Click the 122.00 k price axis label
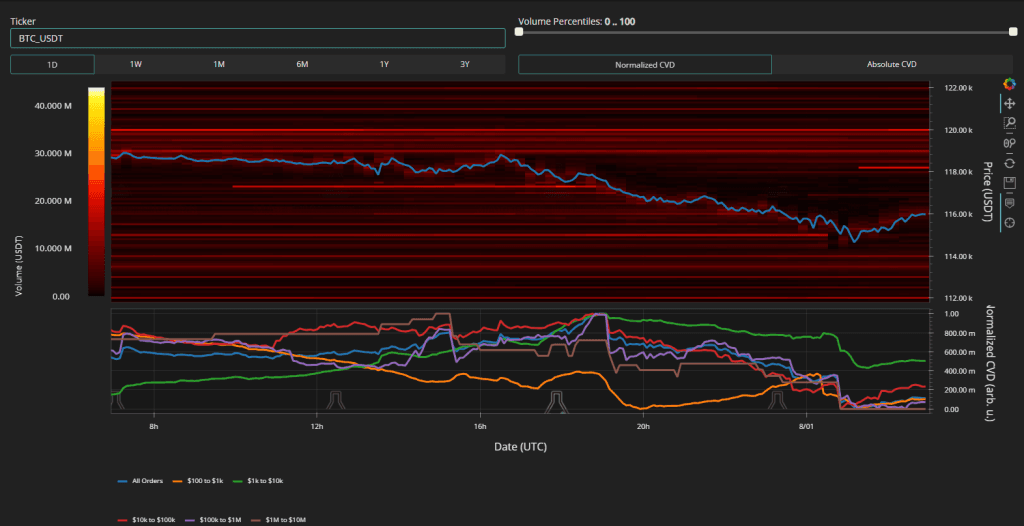The height and width of the screenshot is (526, 1024). [x=959, y=88]
